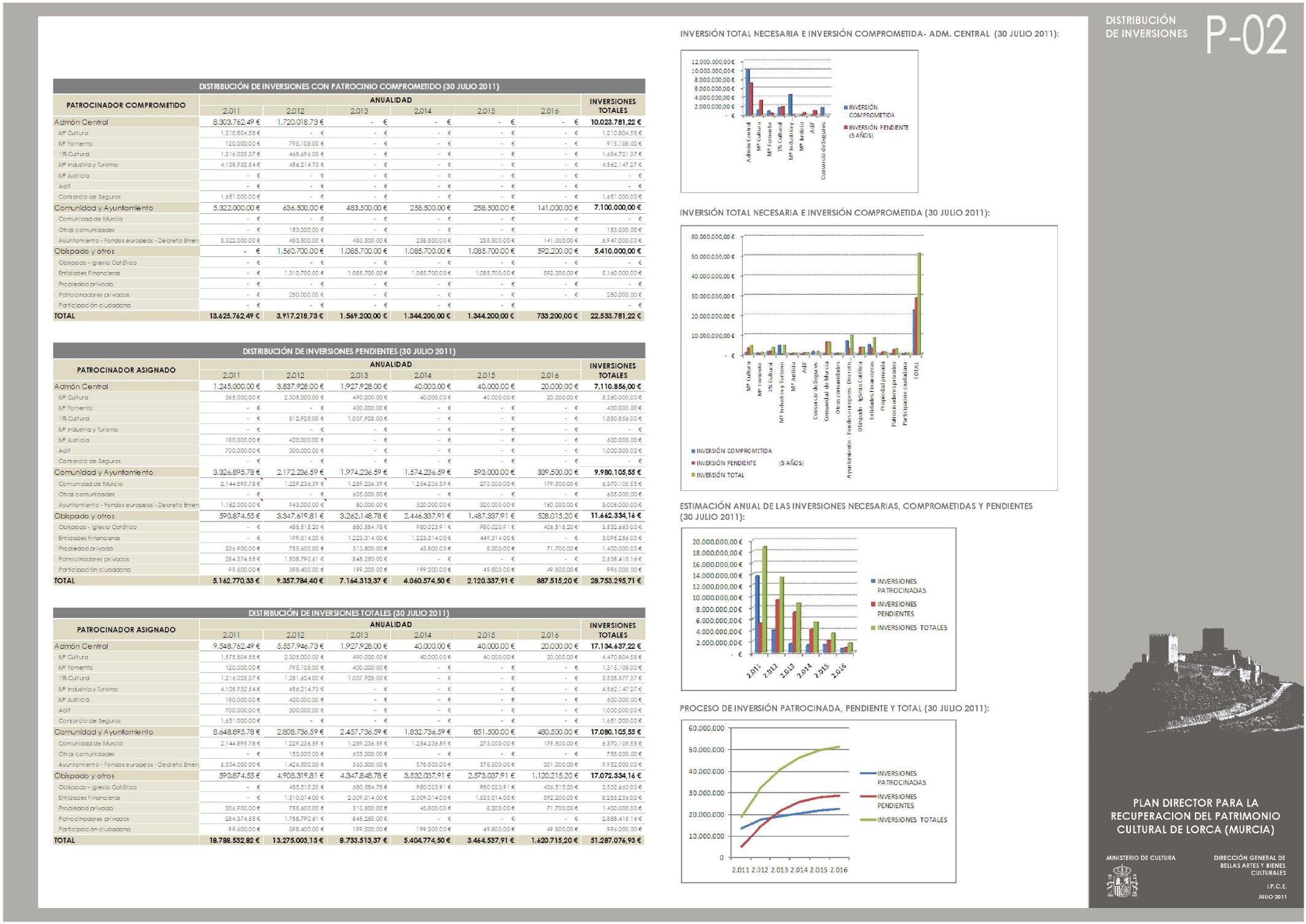This screenshot has width=1306, height=924.
Task: Click the total 3.917.218,73 €
Action: pos(300,316)
